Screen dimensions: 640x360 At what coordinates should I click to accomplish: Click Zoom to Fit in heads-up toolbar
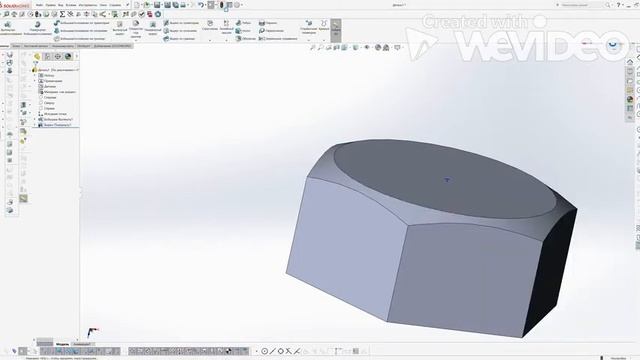tap(313, 48)
